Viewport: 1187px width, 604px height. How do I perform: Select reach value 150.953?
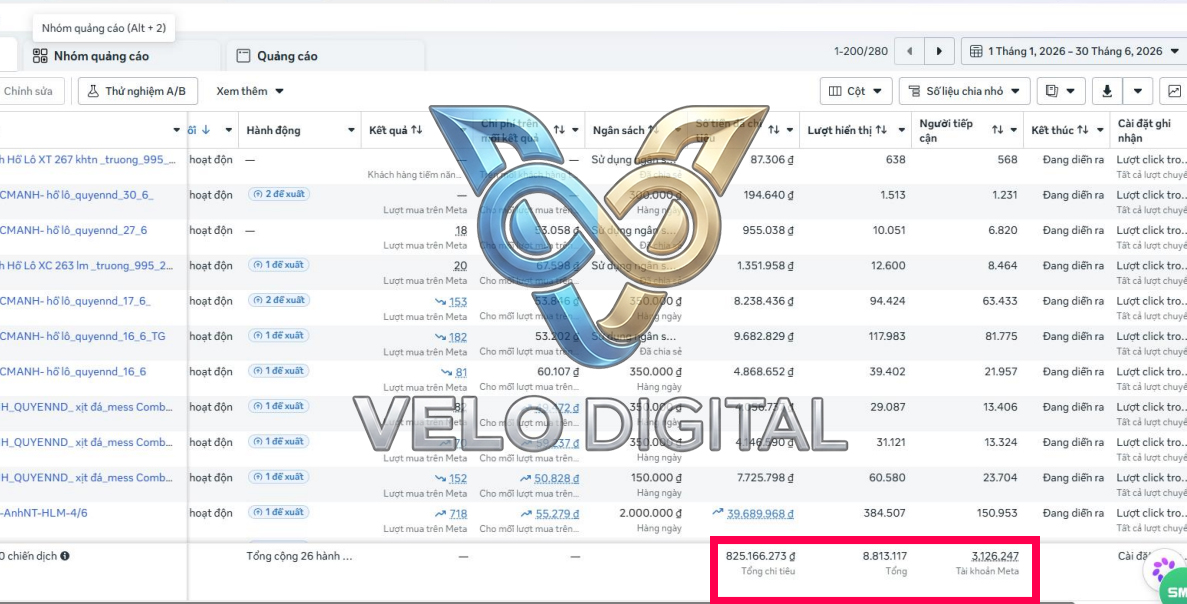(x=997, y=512)
